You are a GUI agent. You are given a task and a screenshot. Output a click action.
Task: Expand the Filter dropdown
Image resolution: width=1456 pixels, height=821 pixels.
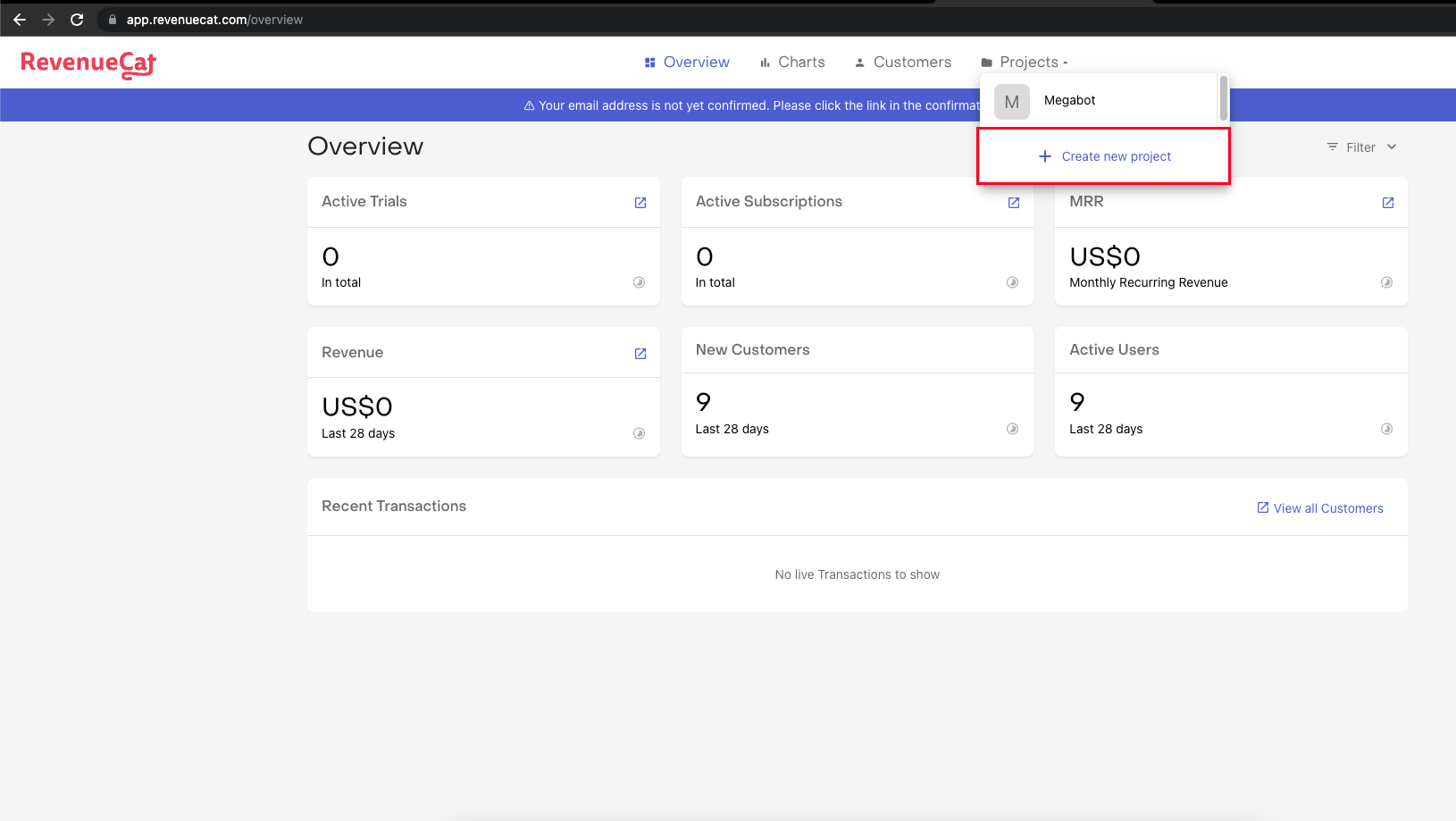pyautogui.click(x=1362, y=147)
